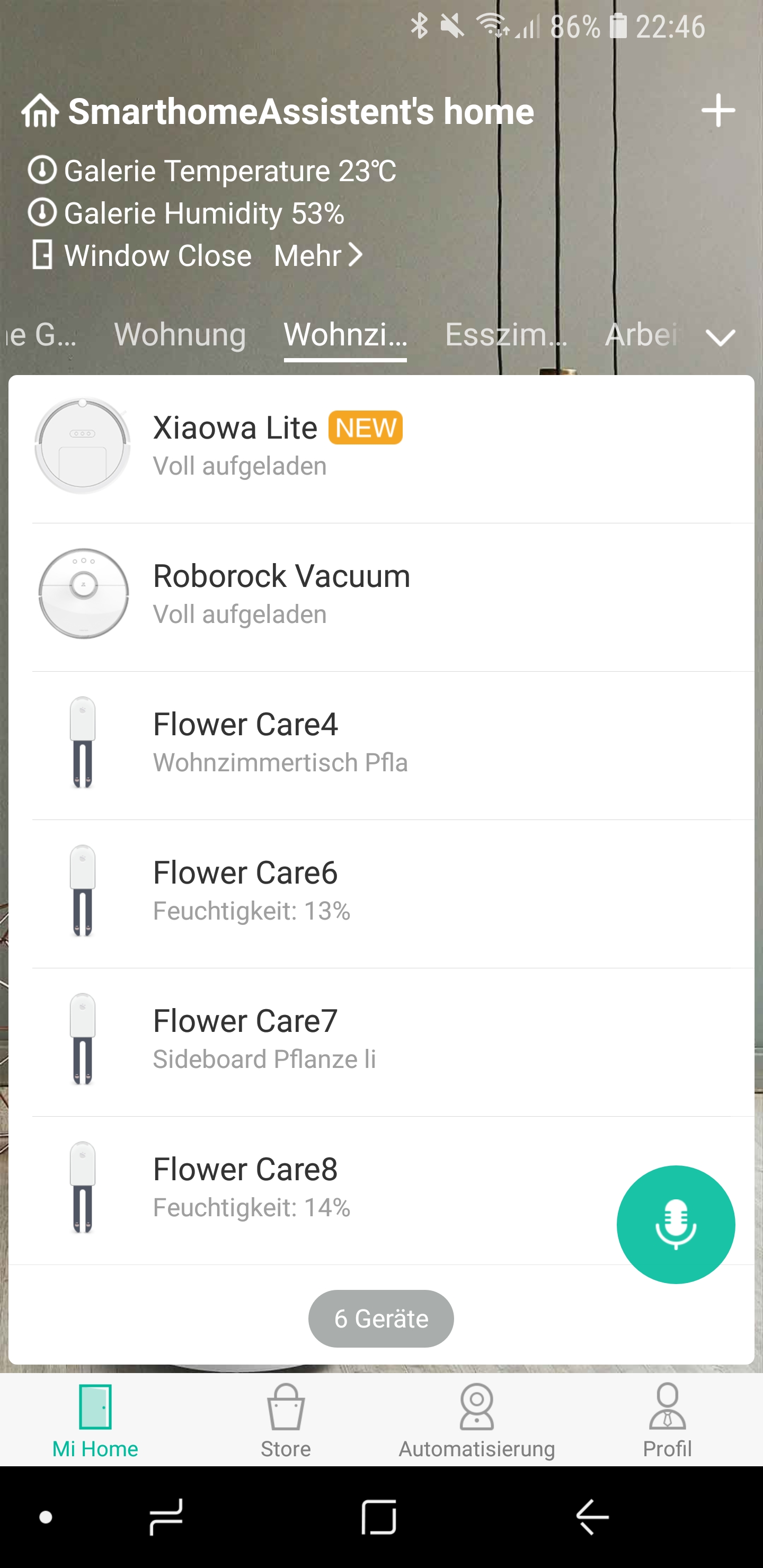Screen dimensions: 763x1568
Task: Open the Galerie Temperature 23℃ status
Action: coord(212,171)
